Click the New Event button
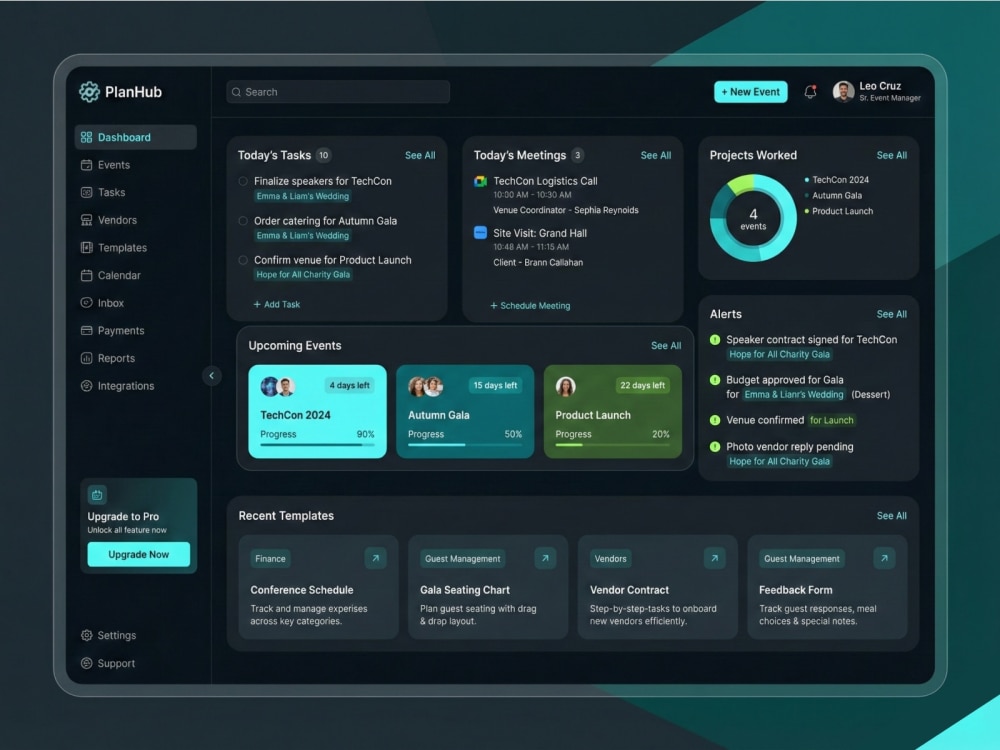 pos(751,92)
